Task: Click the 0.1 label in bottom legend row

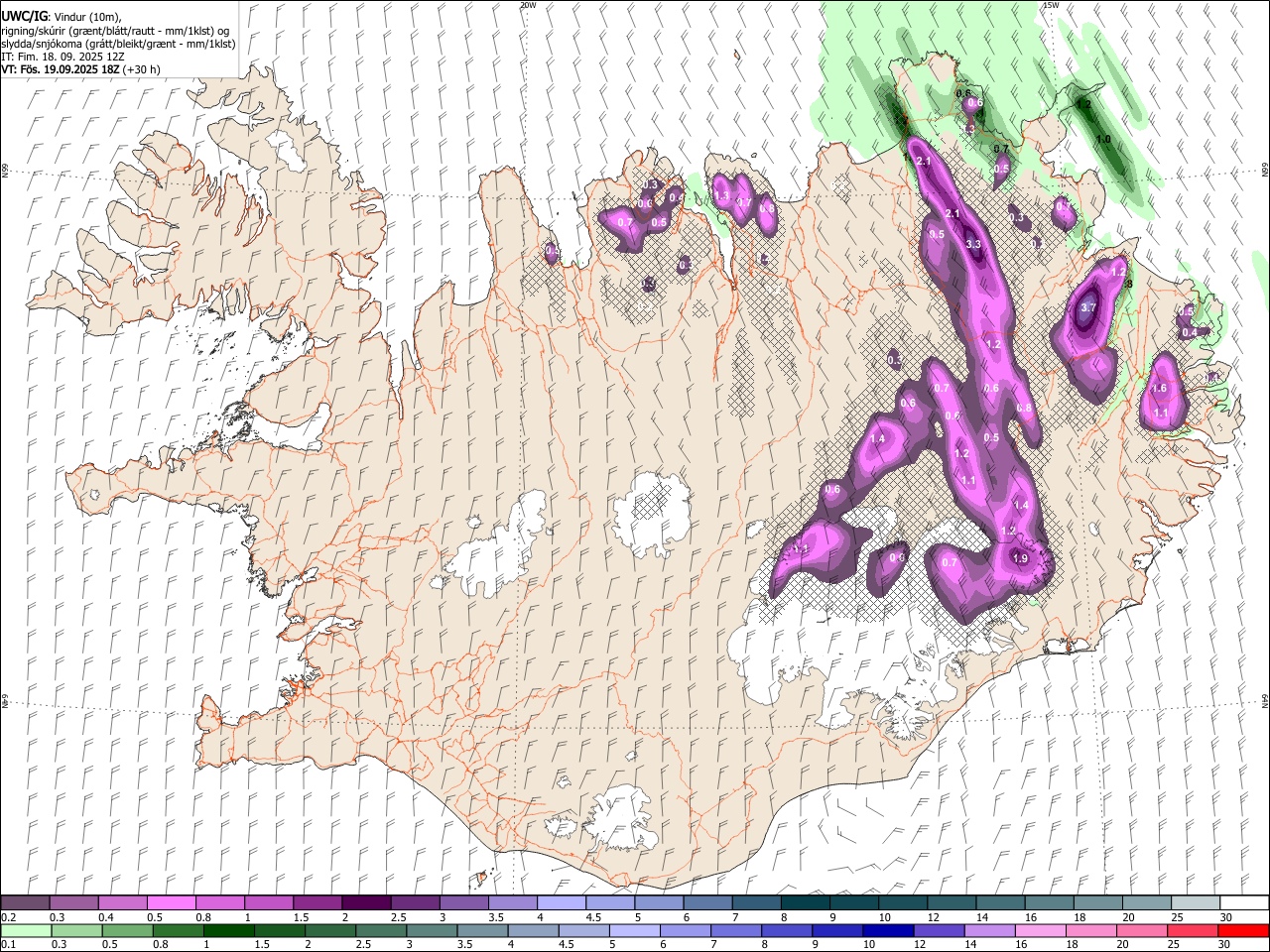Action: tap(8, 945)
